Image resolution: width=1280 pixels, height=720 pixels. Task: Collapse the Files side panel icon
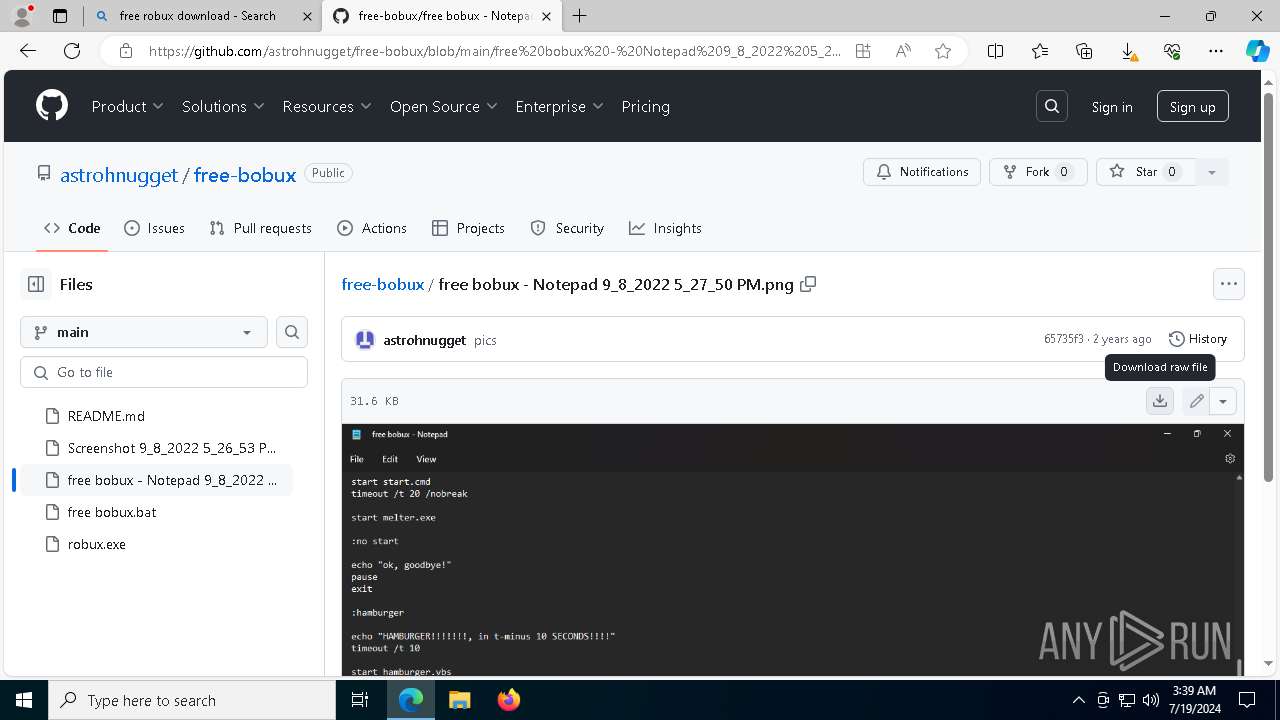pyautogui.click(x=36, y=284)
